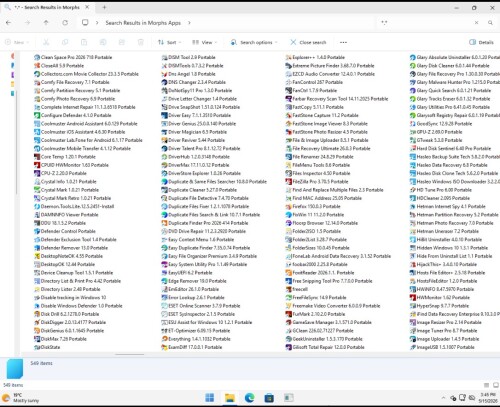Select HiBit Uninstaller Portable

(446, 239)
